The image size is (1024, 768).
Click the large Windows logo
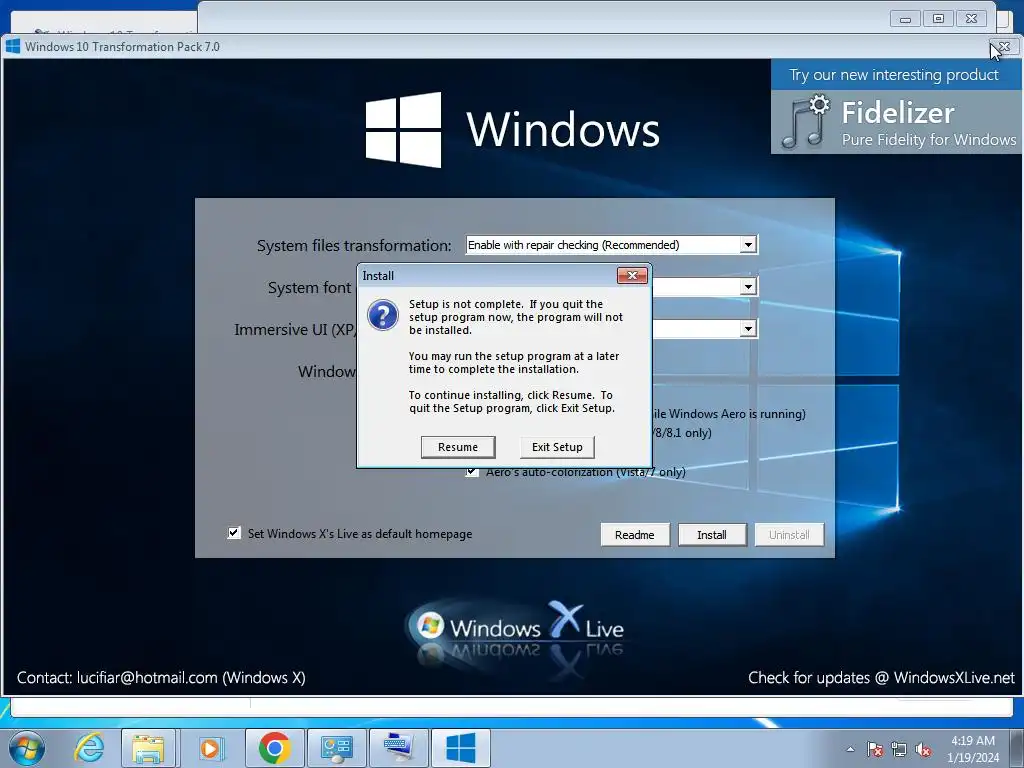[x=403, y=129]
